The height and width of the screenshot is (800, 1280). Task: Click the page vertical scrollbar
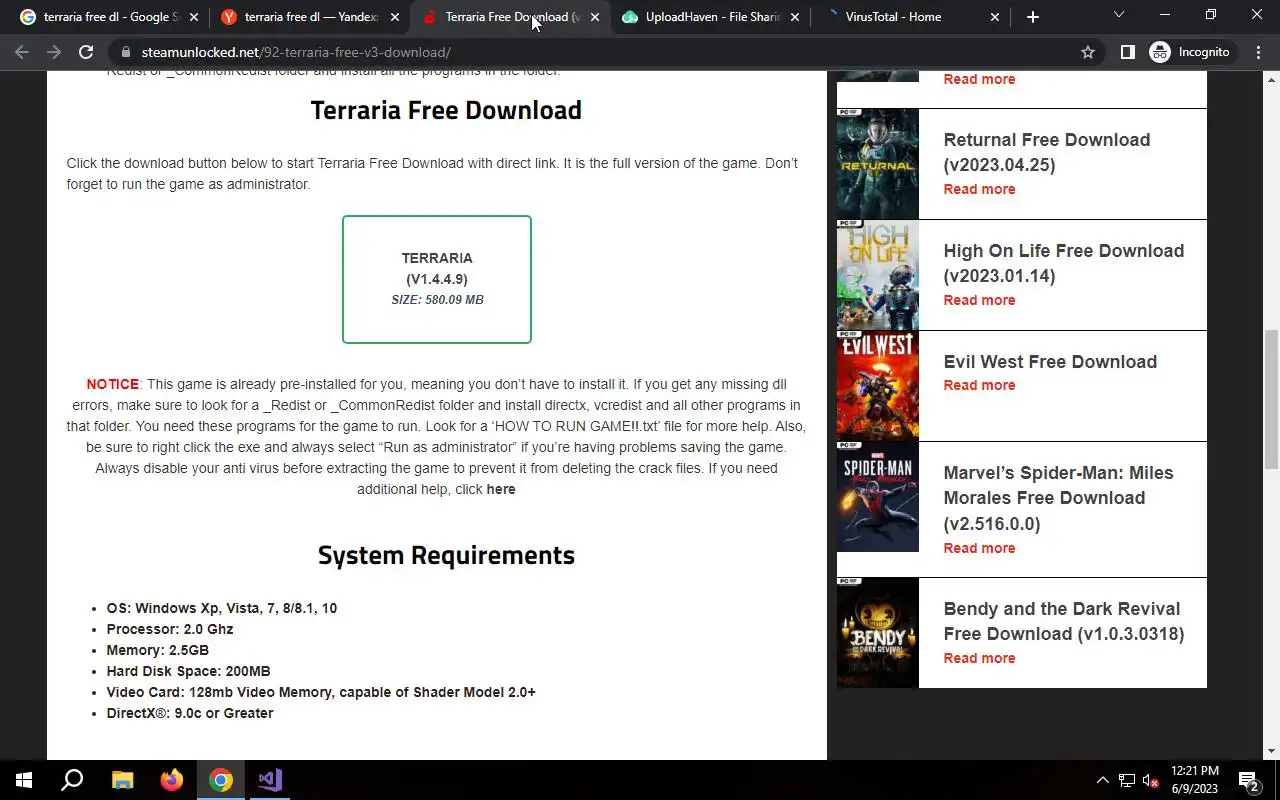pos(1271,399)
